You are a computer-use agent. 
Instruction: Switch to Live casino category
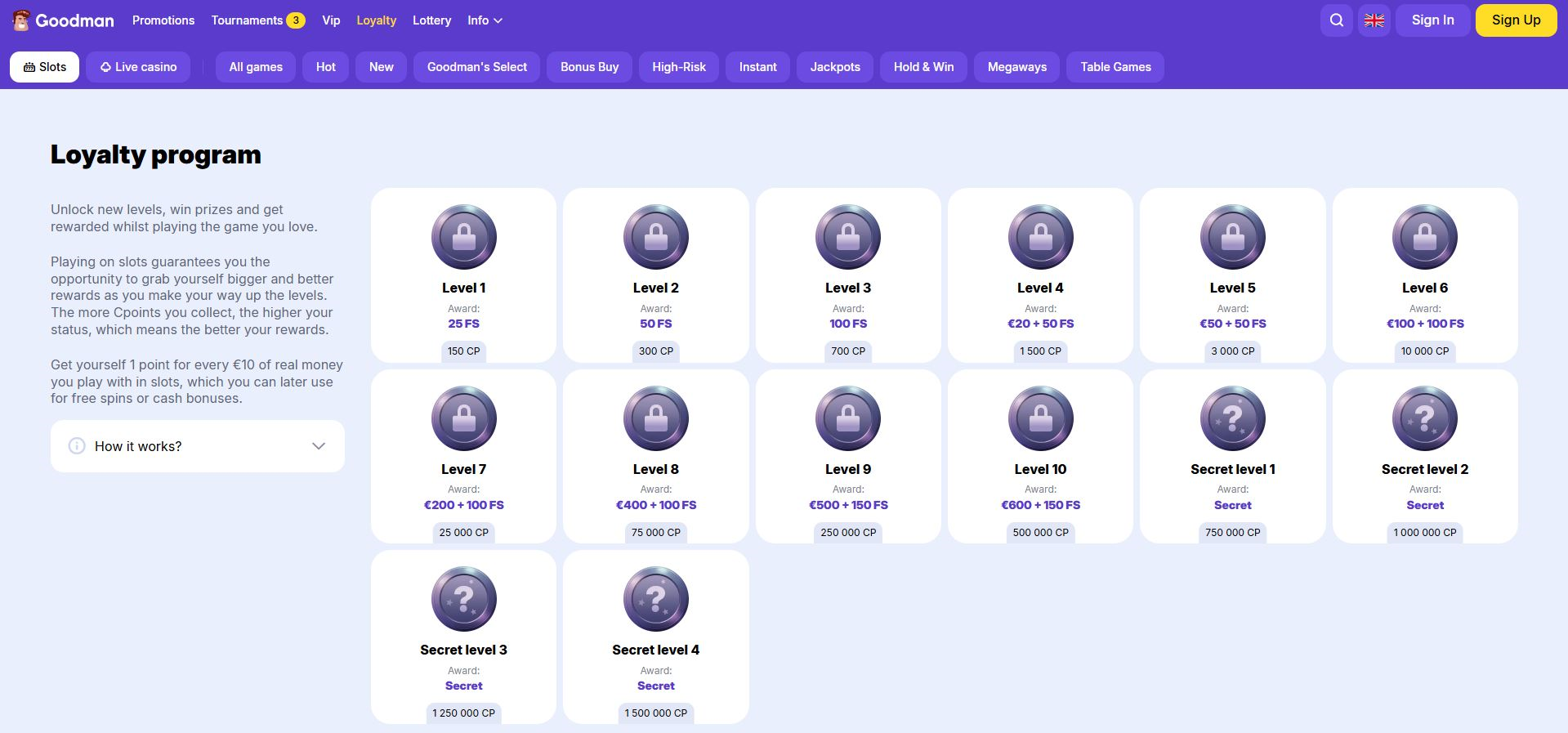pyautogui.click(x=139, y=67)
